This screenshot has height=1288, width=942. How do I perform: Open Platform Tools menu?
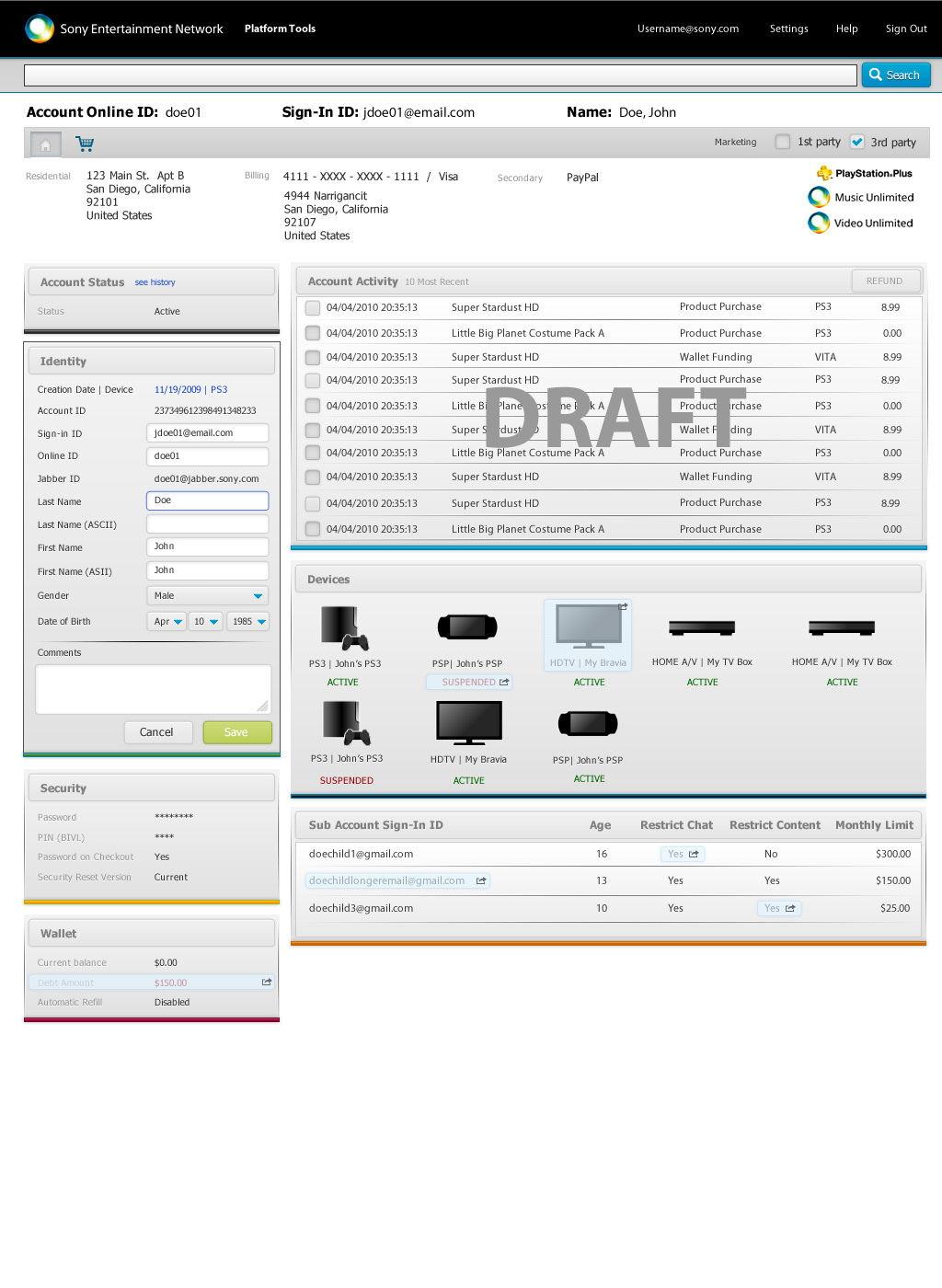click(280, 29)
